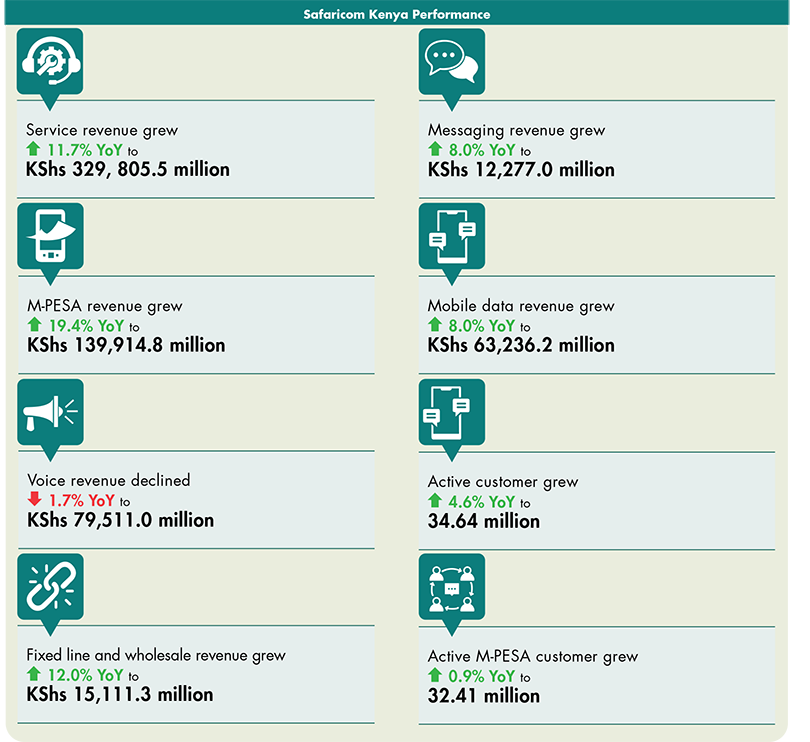
Task: Click the value KShs 79,511.0 million
Action: tap(120, 520)
